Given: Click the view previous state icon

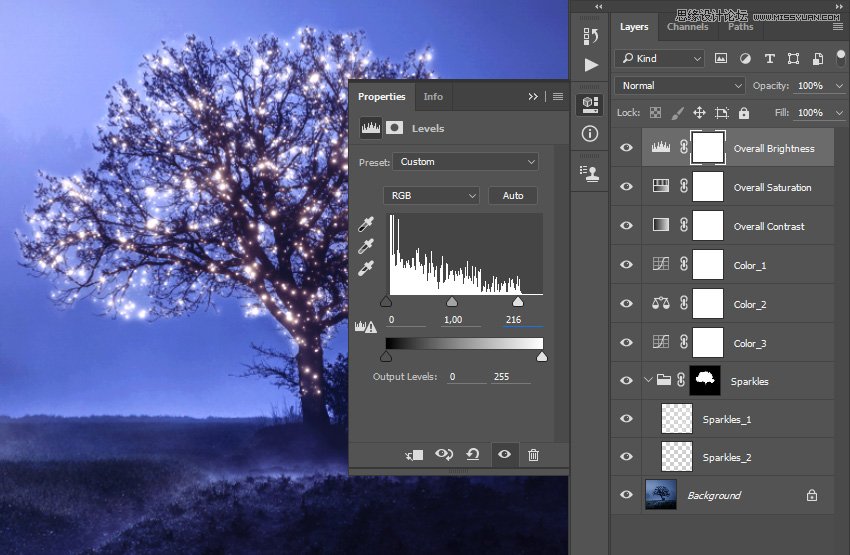Looking at the screenshot, I should (x=443, y=455).
